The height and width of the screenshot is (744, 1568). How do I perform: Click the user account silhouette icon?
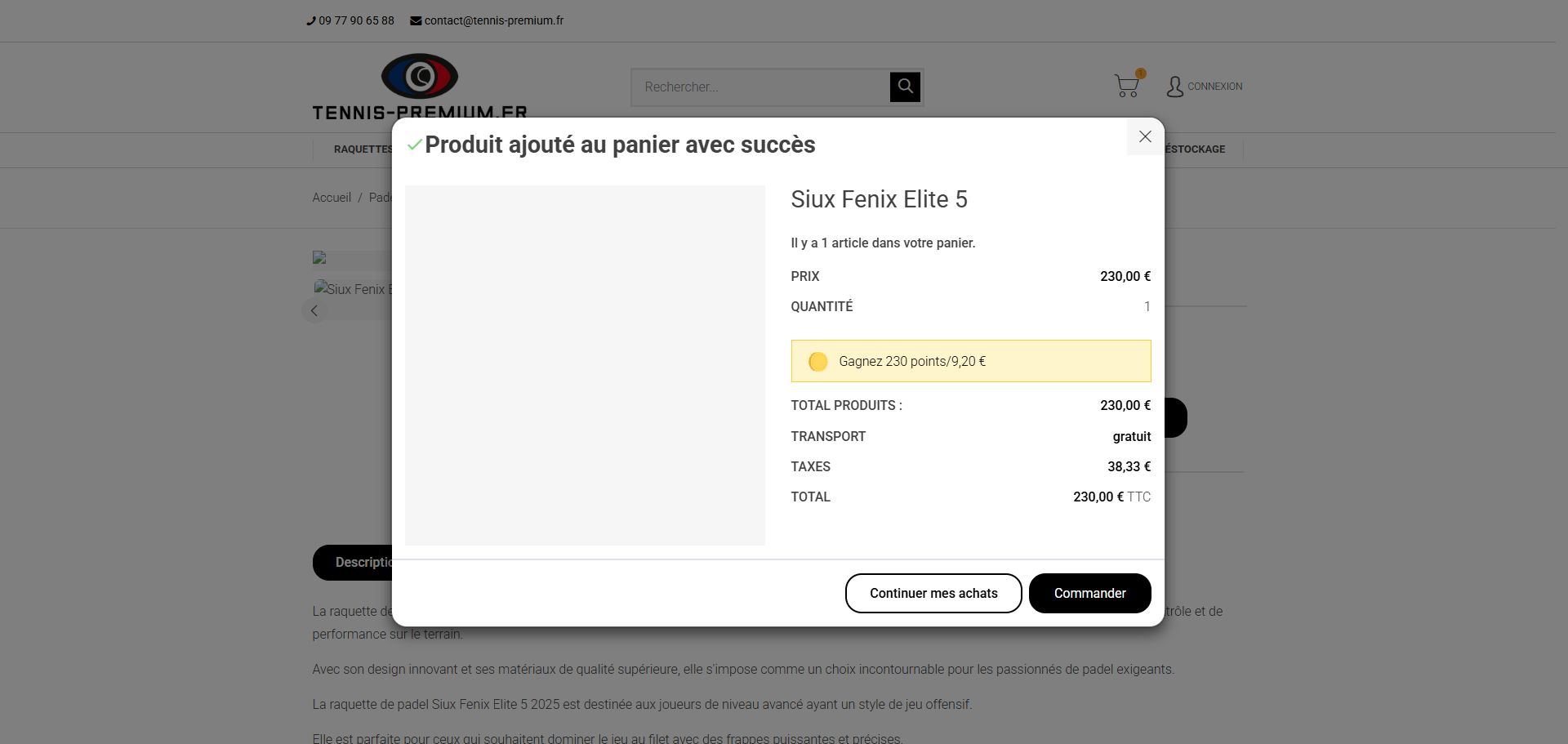(1174, 87)
